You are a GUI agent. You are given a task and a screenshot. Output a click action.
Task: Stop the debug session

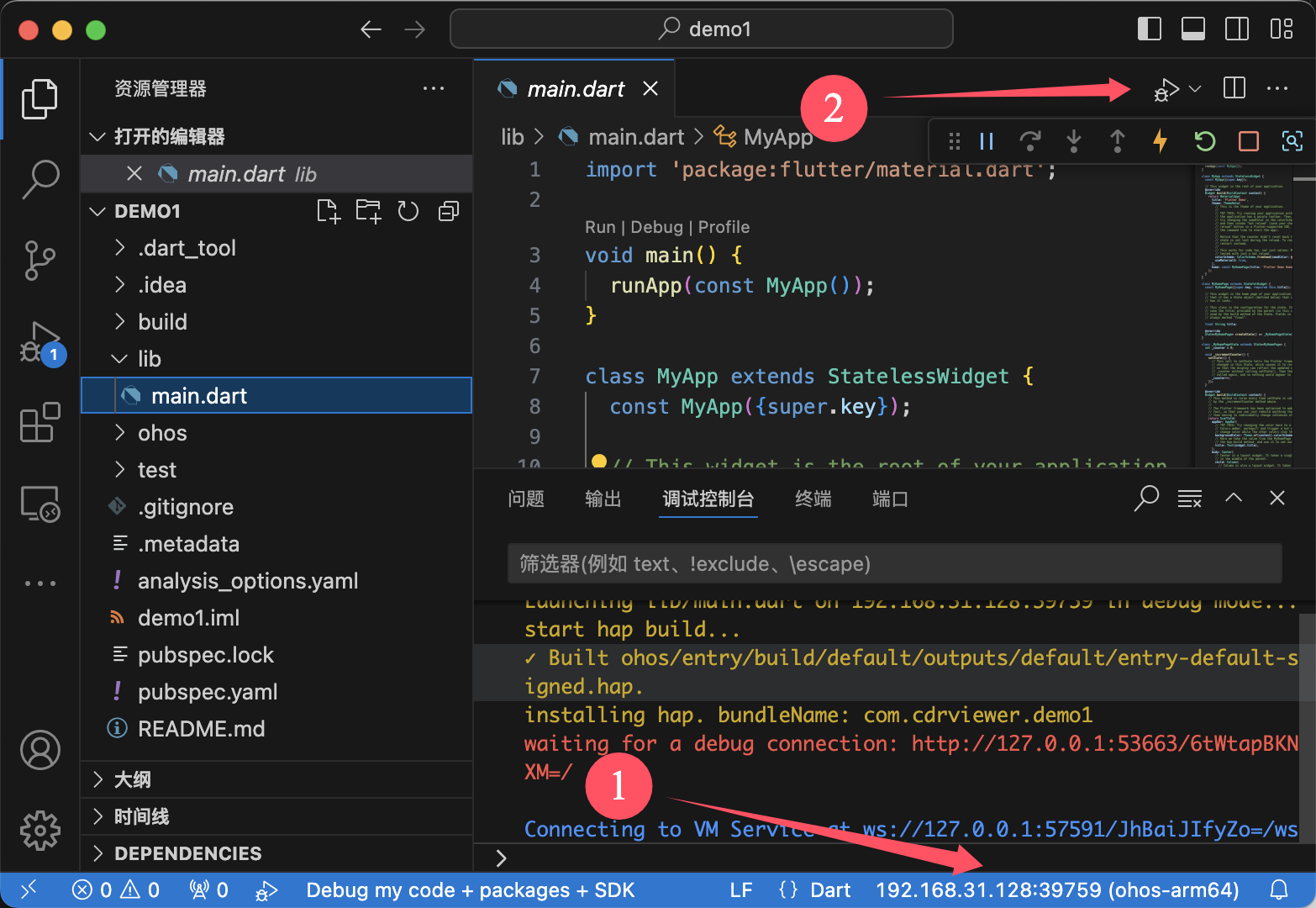[1249, 141]
